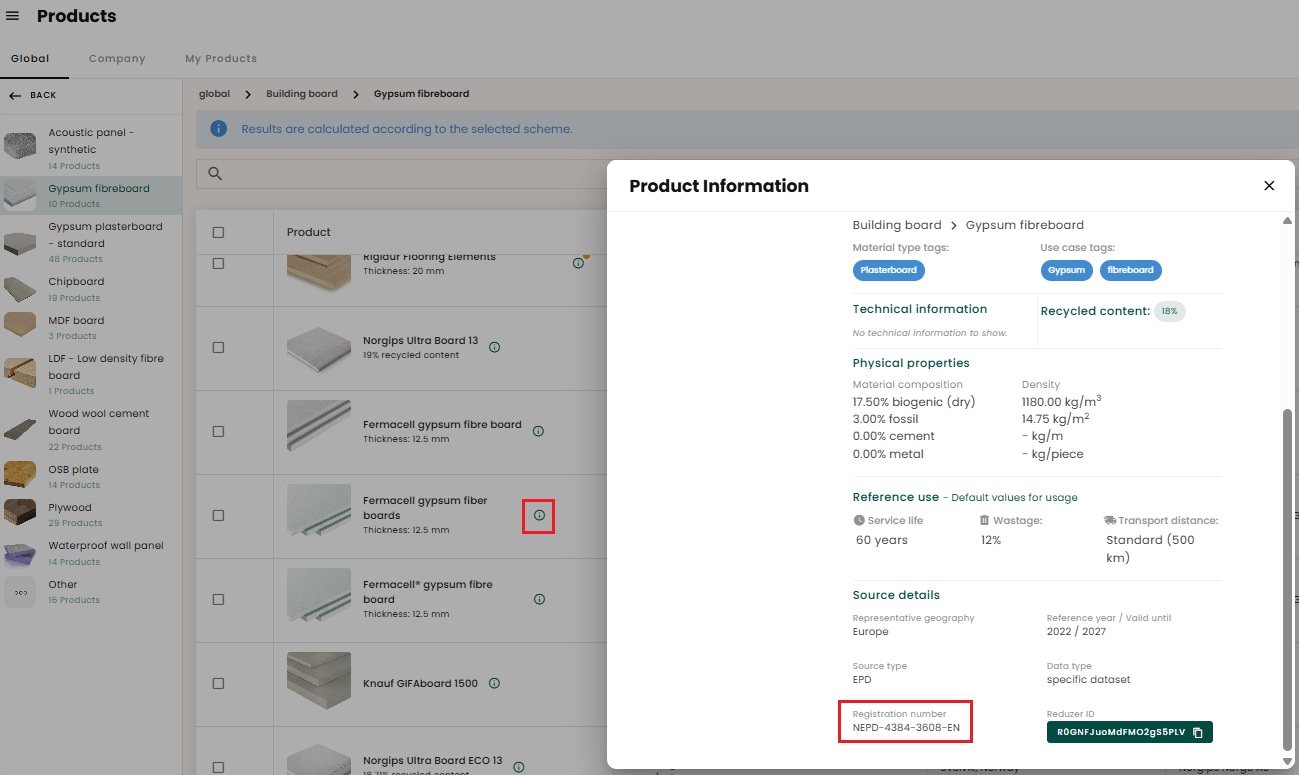Select the Knauf GIFAboard 1500 row checkbox
1299x775 pixels.
(218, 684)
